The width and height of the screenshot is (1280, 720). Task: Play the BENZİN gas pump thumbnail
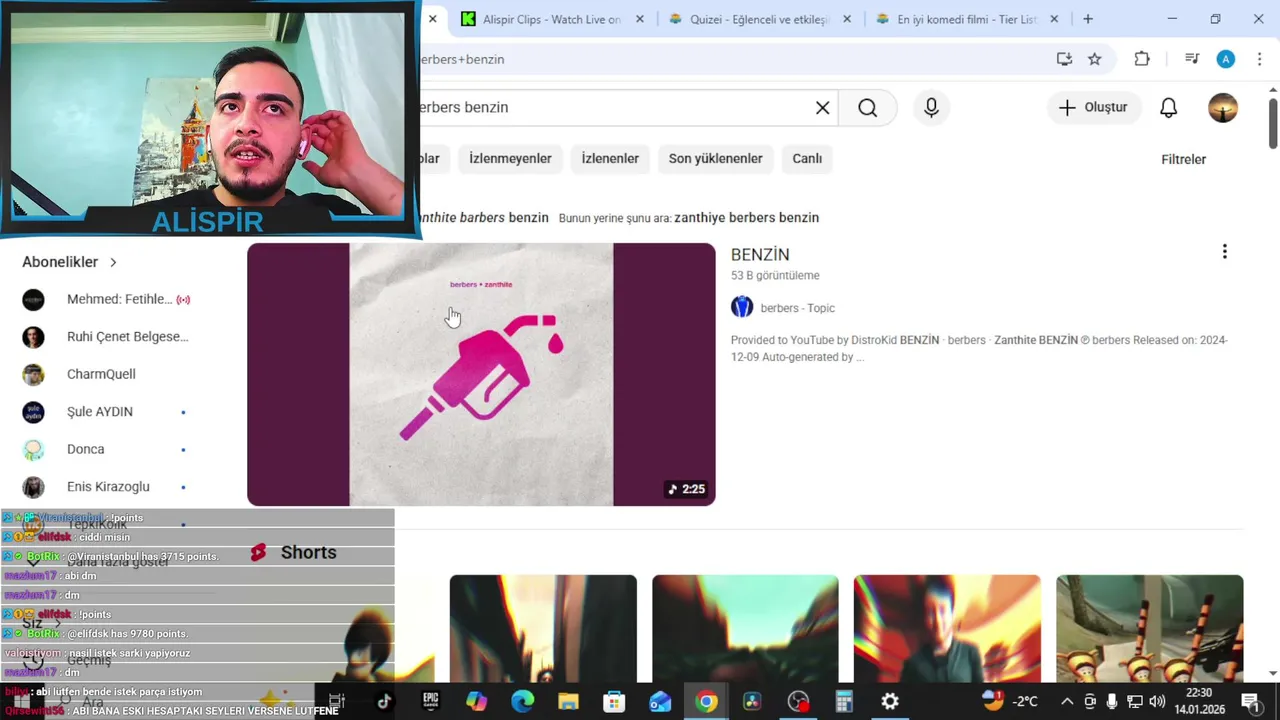click(x=481, y=374)
